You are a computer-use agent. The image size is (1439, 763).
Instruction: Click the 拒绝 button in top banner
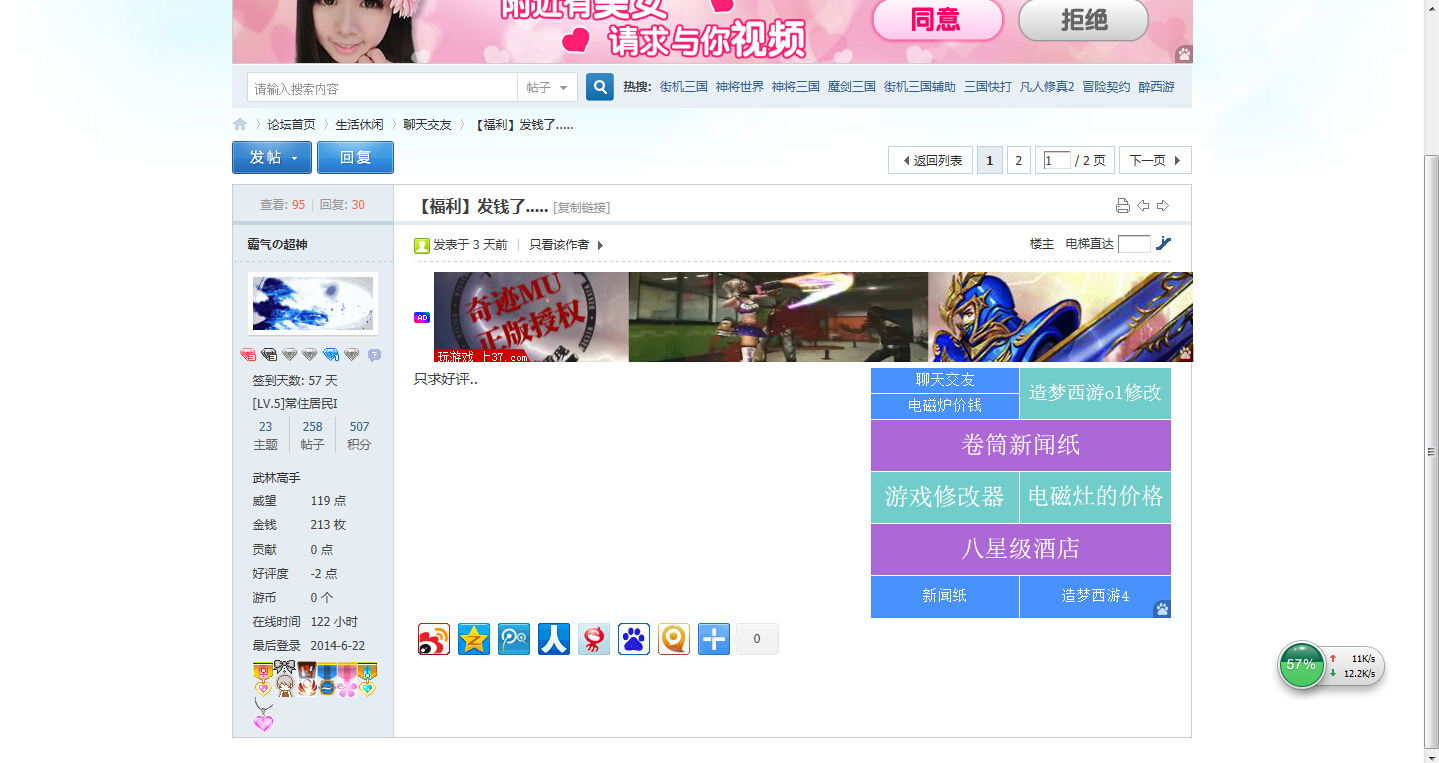coord(1084,20)
